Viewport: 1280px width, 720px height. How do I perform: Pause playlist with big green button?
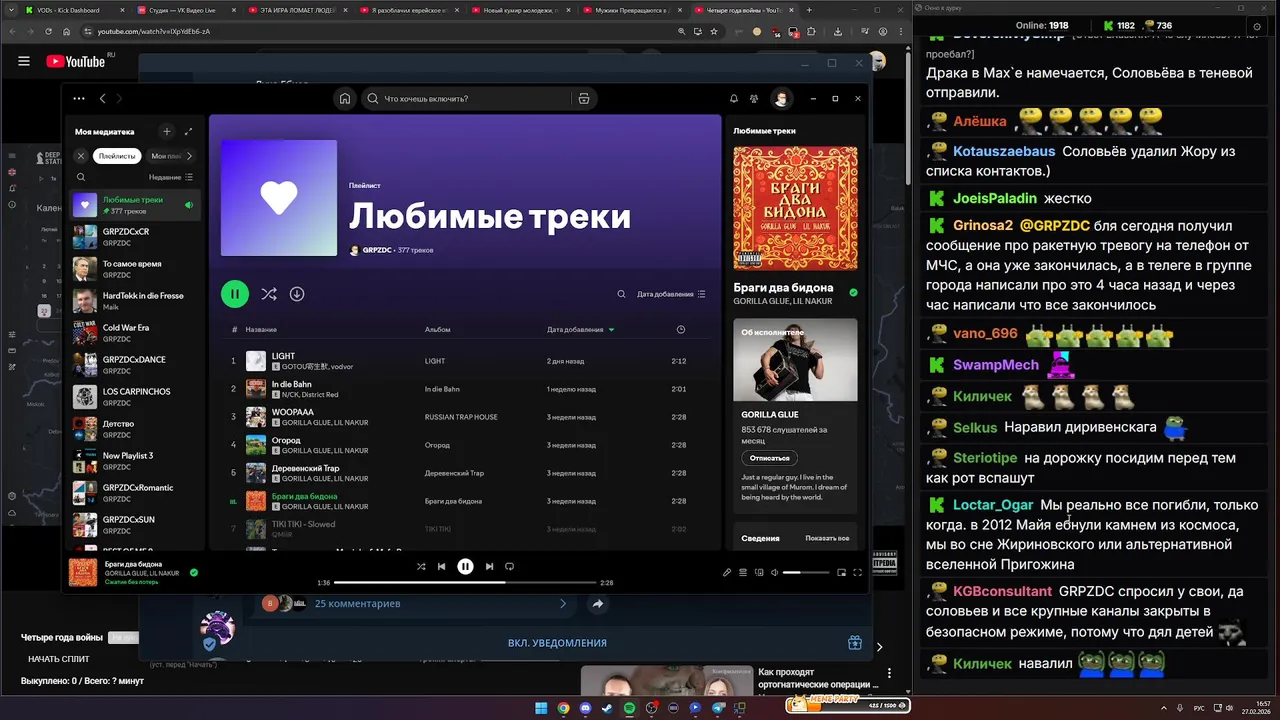coord(235,294)
